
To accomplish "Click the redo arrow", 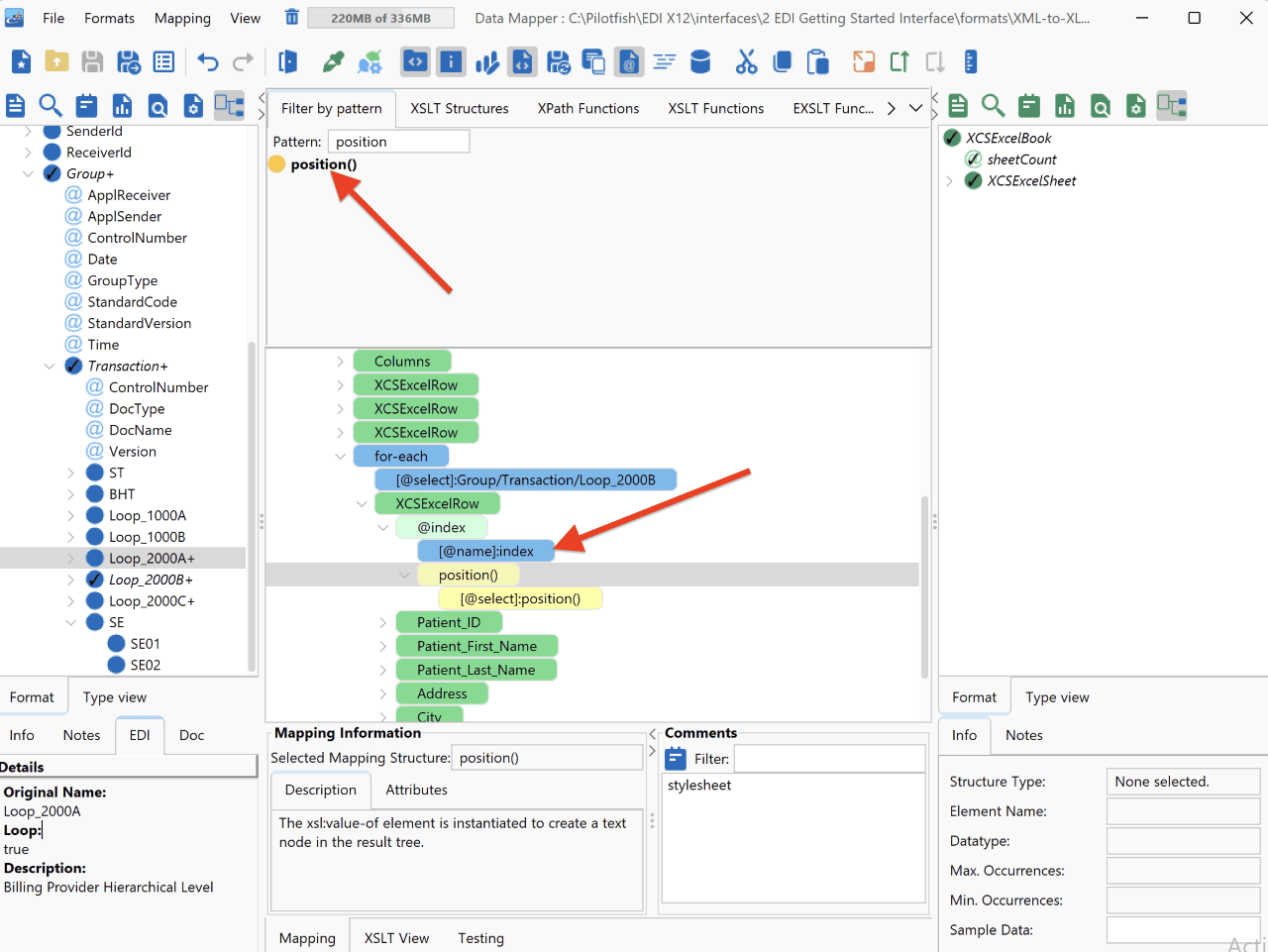I will (243, 62).
